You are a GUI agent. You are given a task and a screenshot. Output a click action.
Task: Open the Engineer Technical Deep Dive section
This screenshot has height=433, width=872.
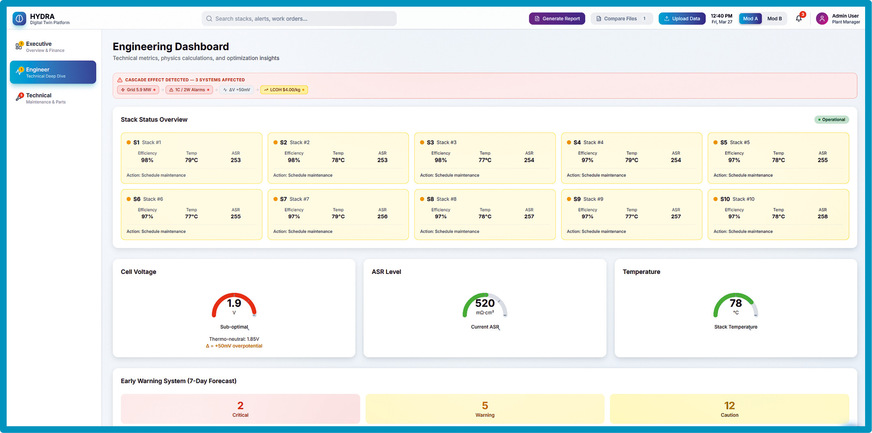coord(53,72)
